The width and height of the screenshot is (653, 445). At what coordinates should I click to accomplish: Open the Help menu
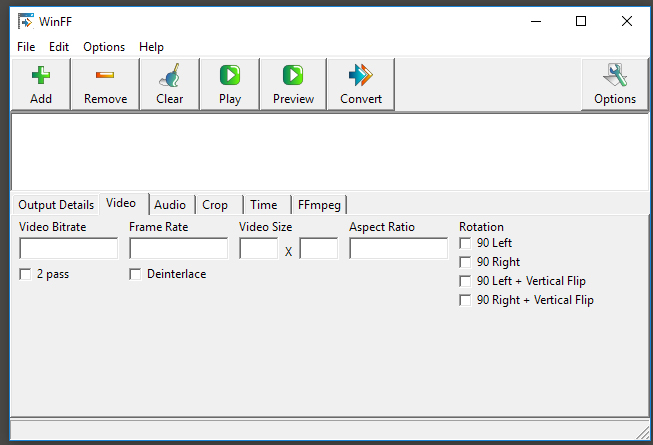151,47
